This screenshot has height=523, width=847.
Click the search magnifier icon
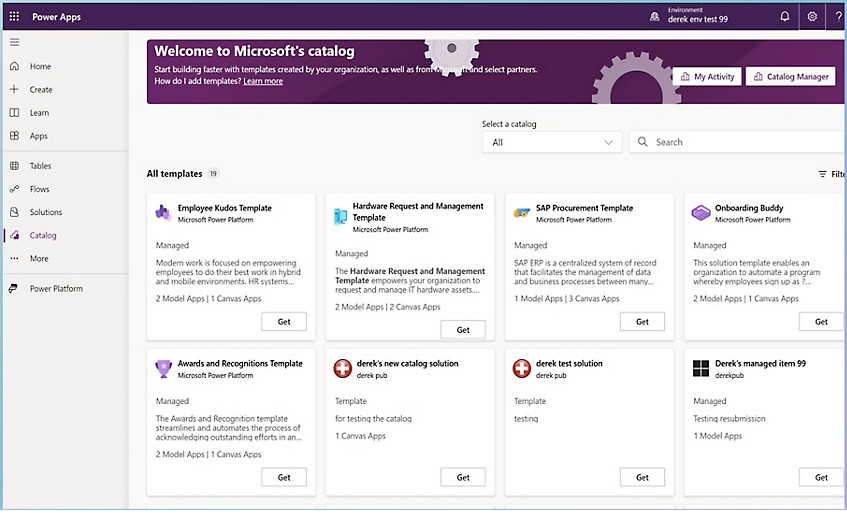pos(642,142)
